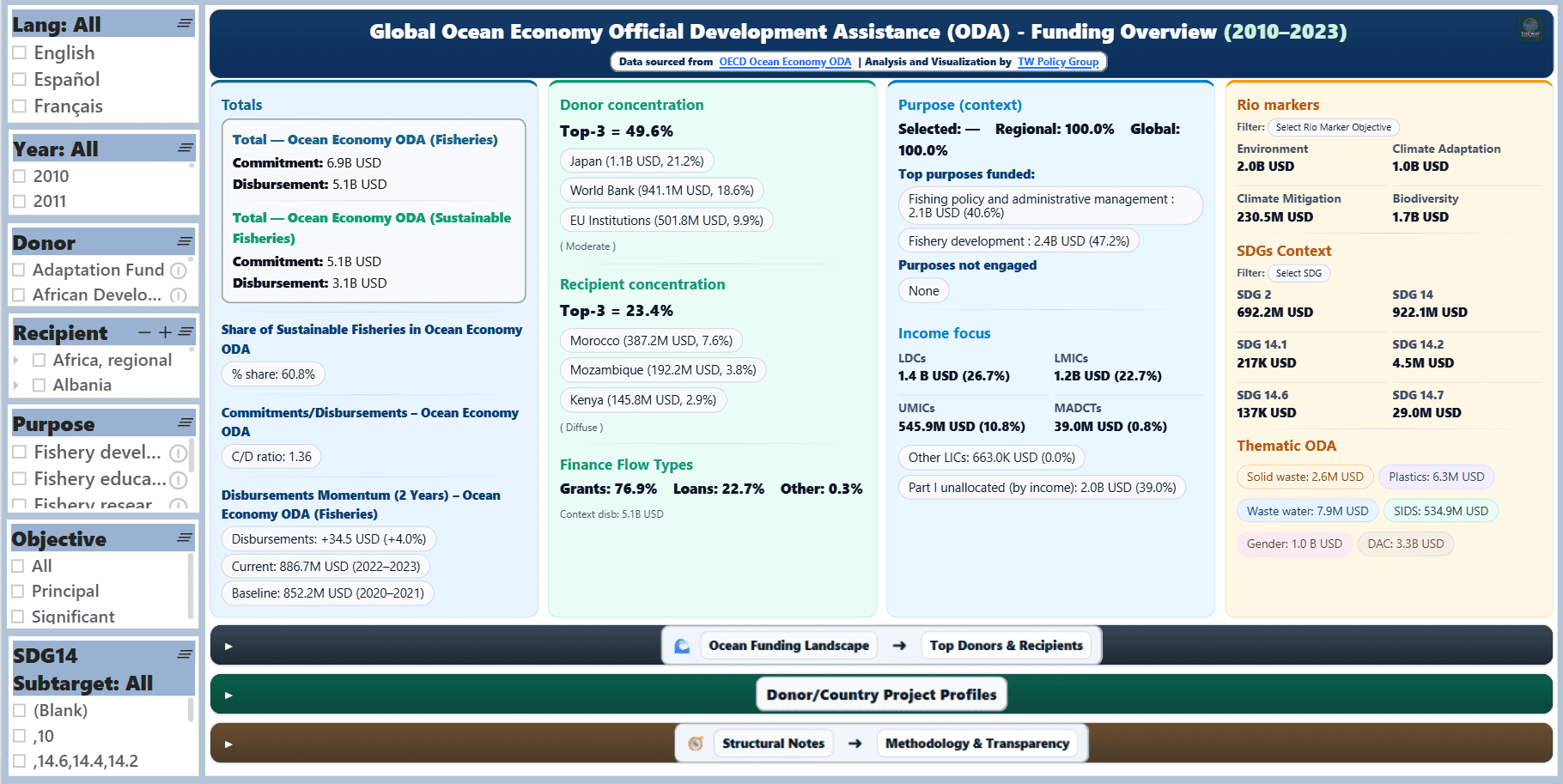The width and height of the screenshot is (1563, 784).
Task: Collapse all Recipient items with minus icon
Action: 144,332
